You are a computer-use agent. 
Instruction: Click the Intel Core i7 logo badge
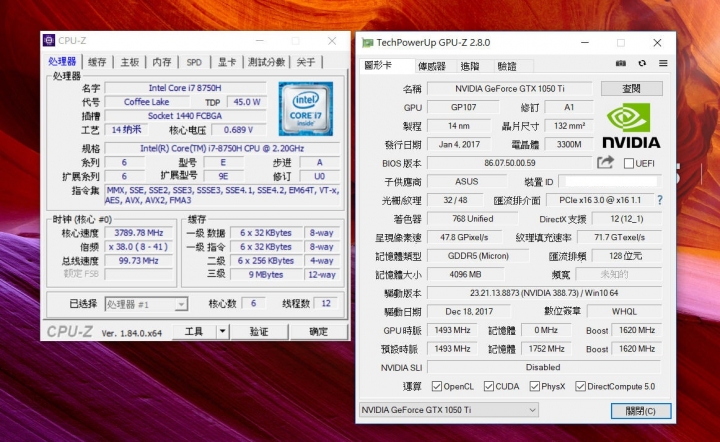305,109
